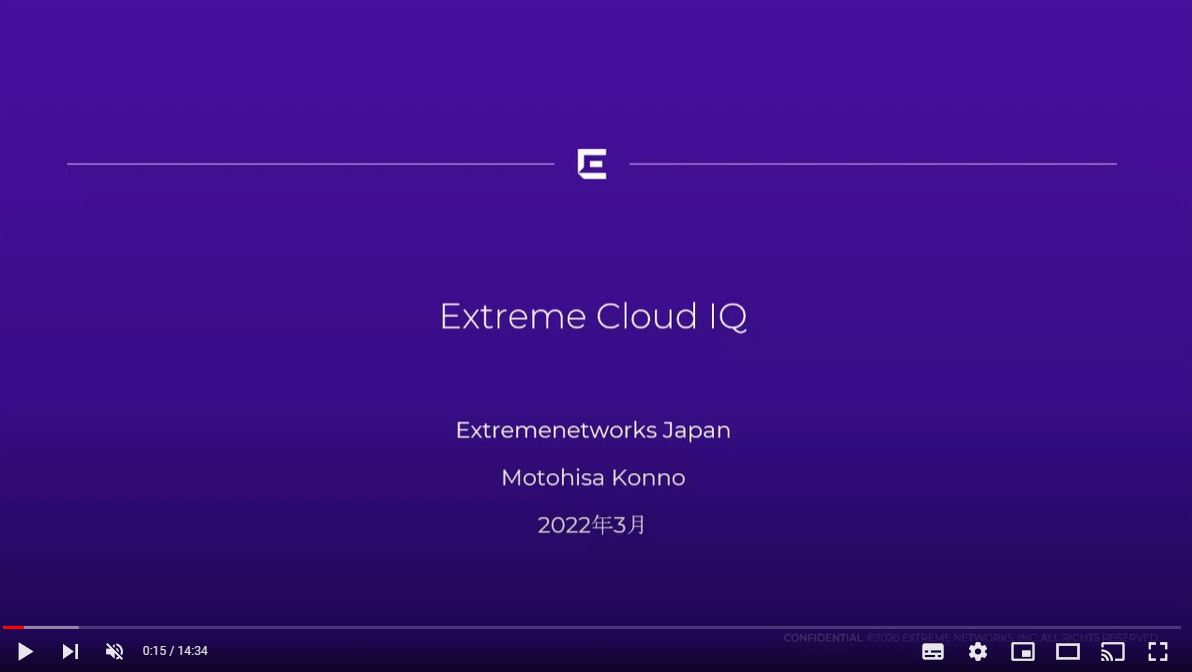Screen dimensions: 1192x672
Task: Toggle subtitles/closed captions
Action: coord(933,651)
